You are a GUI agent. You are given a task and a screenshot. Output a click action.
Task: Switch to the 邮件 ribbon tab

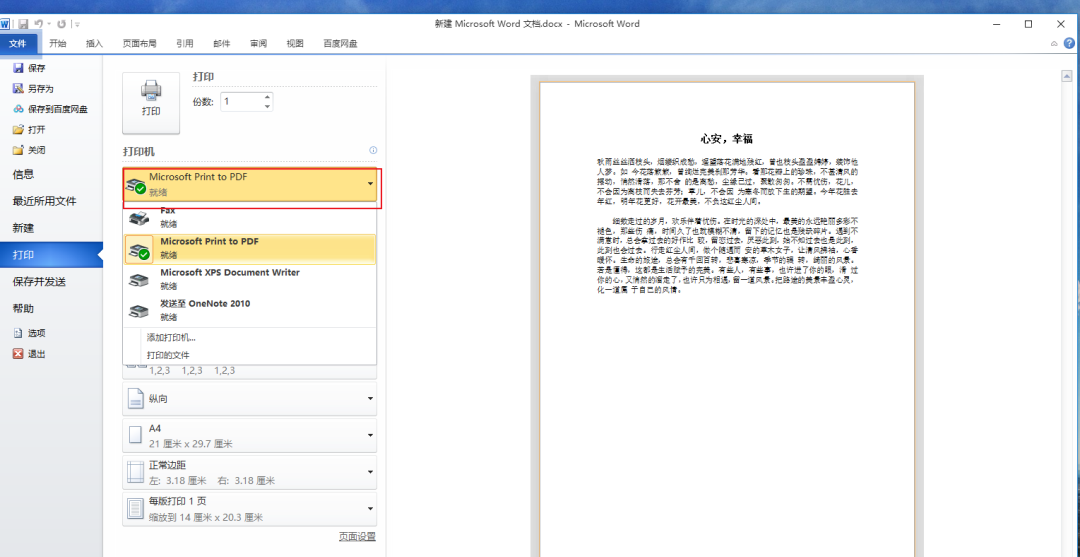222,43
